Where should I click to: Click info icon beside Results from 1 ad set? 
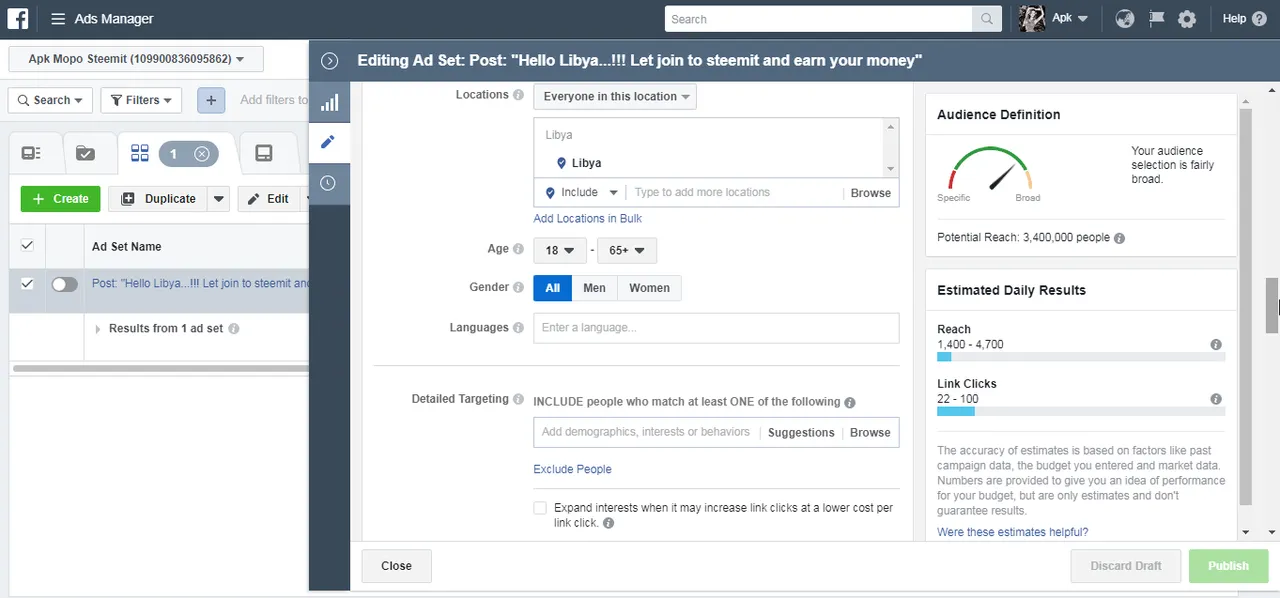[233, 329]
